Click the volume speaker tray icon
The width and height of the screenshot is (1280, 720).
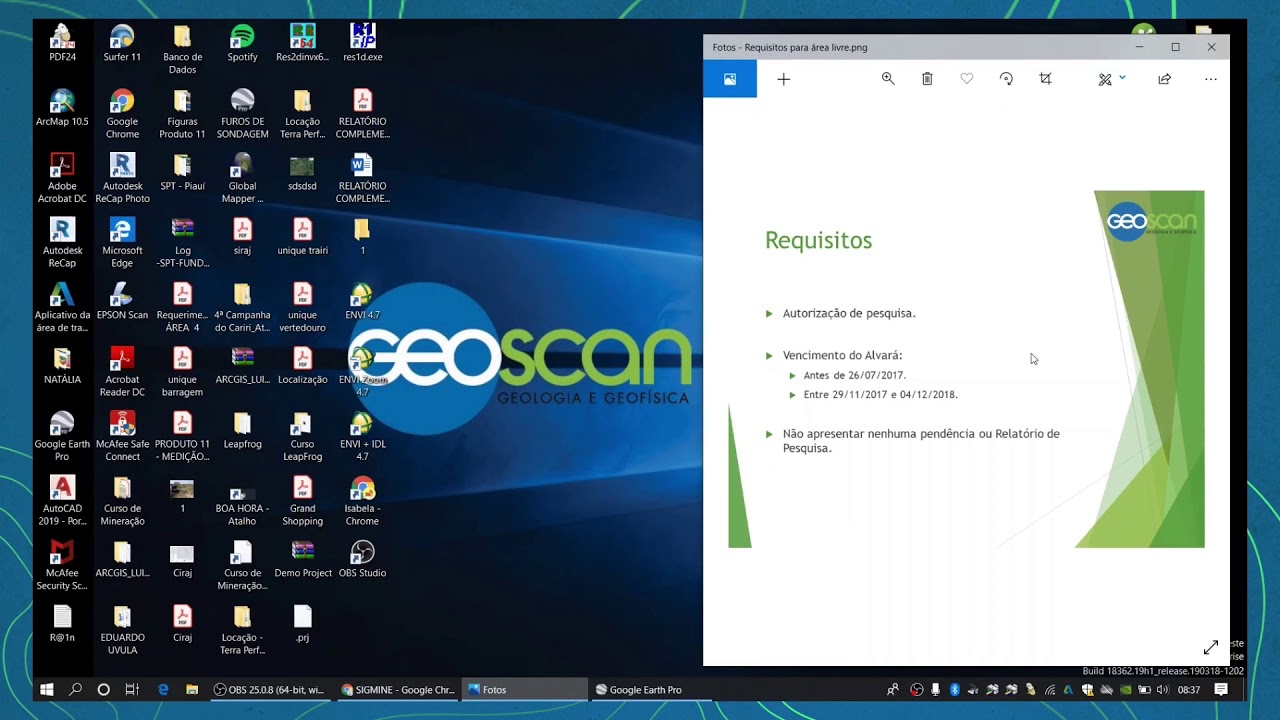pos(1162,690)
